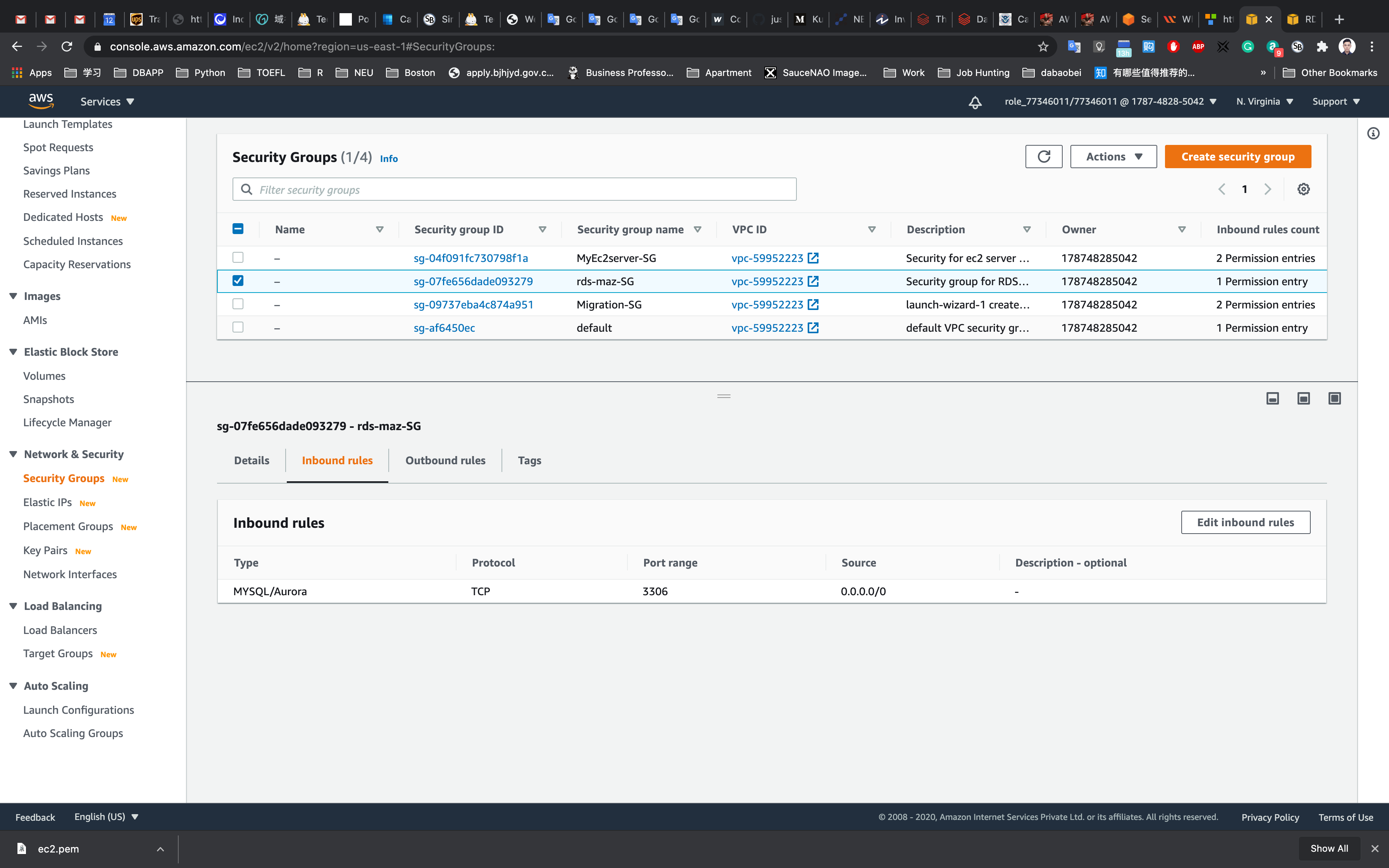The image size is (1389, 868).
Task: Switch to the Outbound rules tab
Action: coord(445,460)
